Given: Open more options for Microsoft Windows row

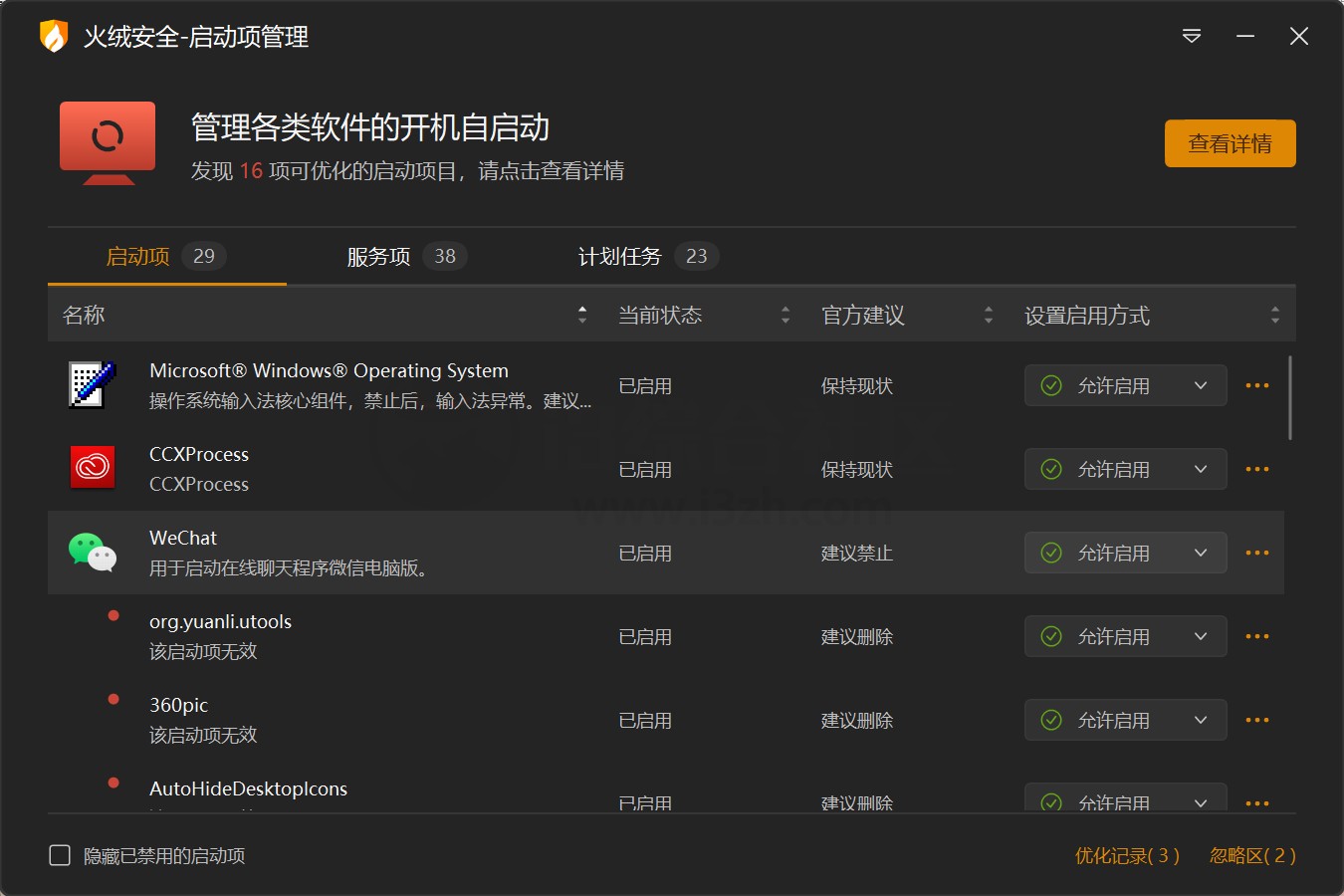Looking at the screenshot, I should (x=1257, y=385).
